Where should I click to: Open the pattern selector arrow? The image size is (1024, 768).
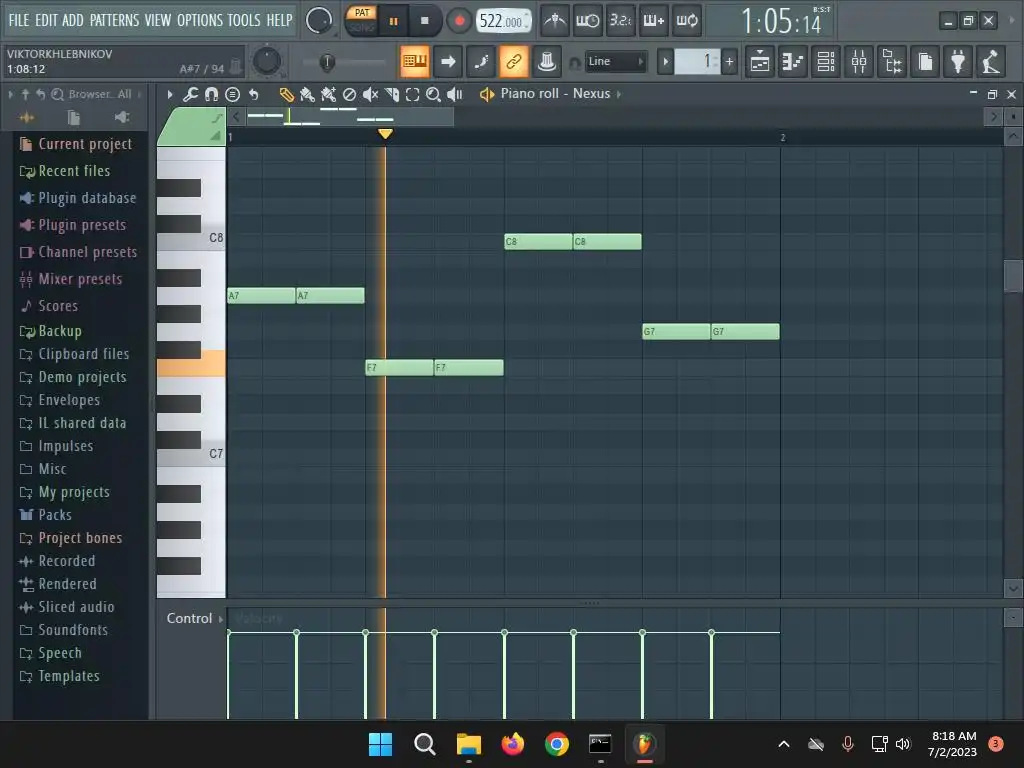pyautogui.click(x=665, y=62)
